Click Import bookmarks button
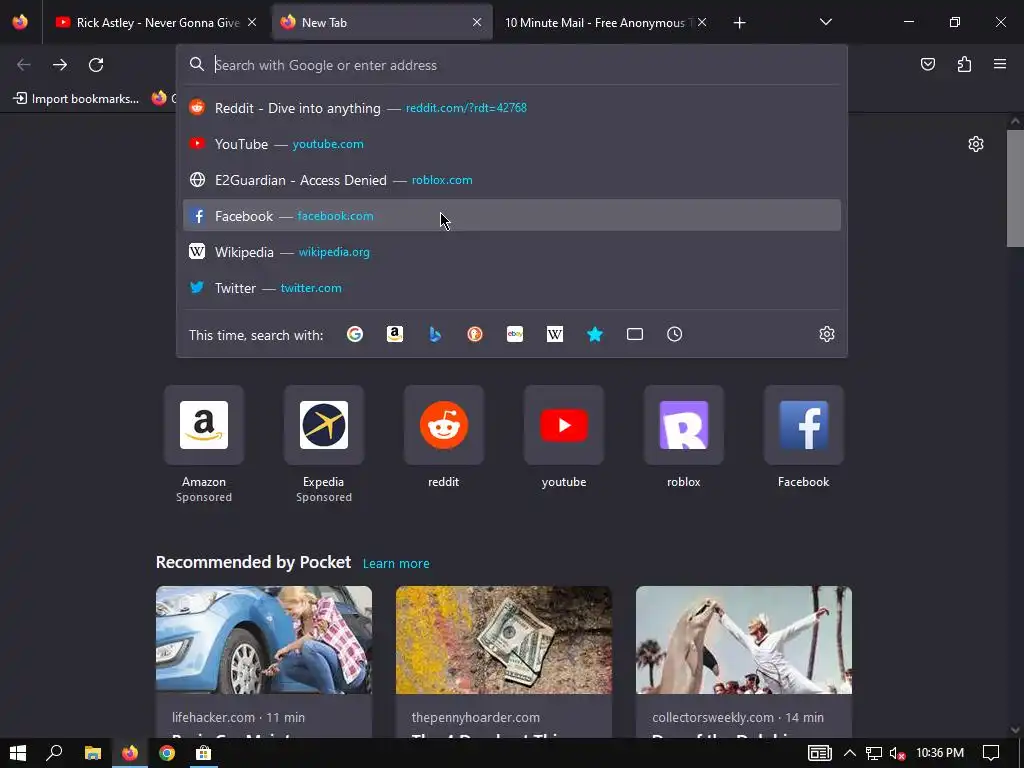The image size is (1024, 768). click(x=76, y=99)
